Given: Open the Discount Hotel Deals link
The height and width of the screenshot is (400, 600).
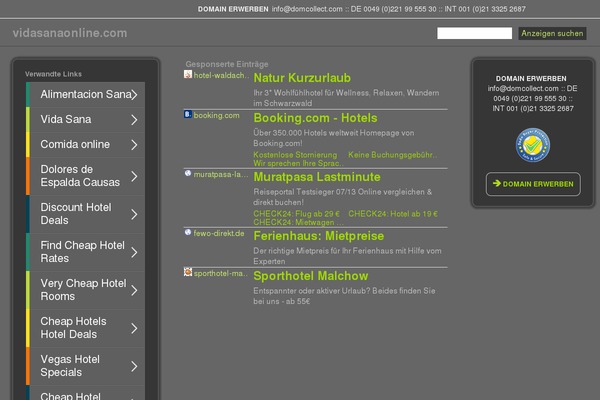Looking at the screenshot, I should pos(85,214).
